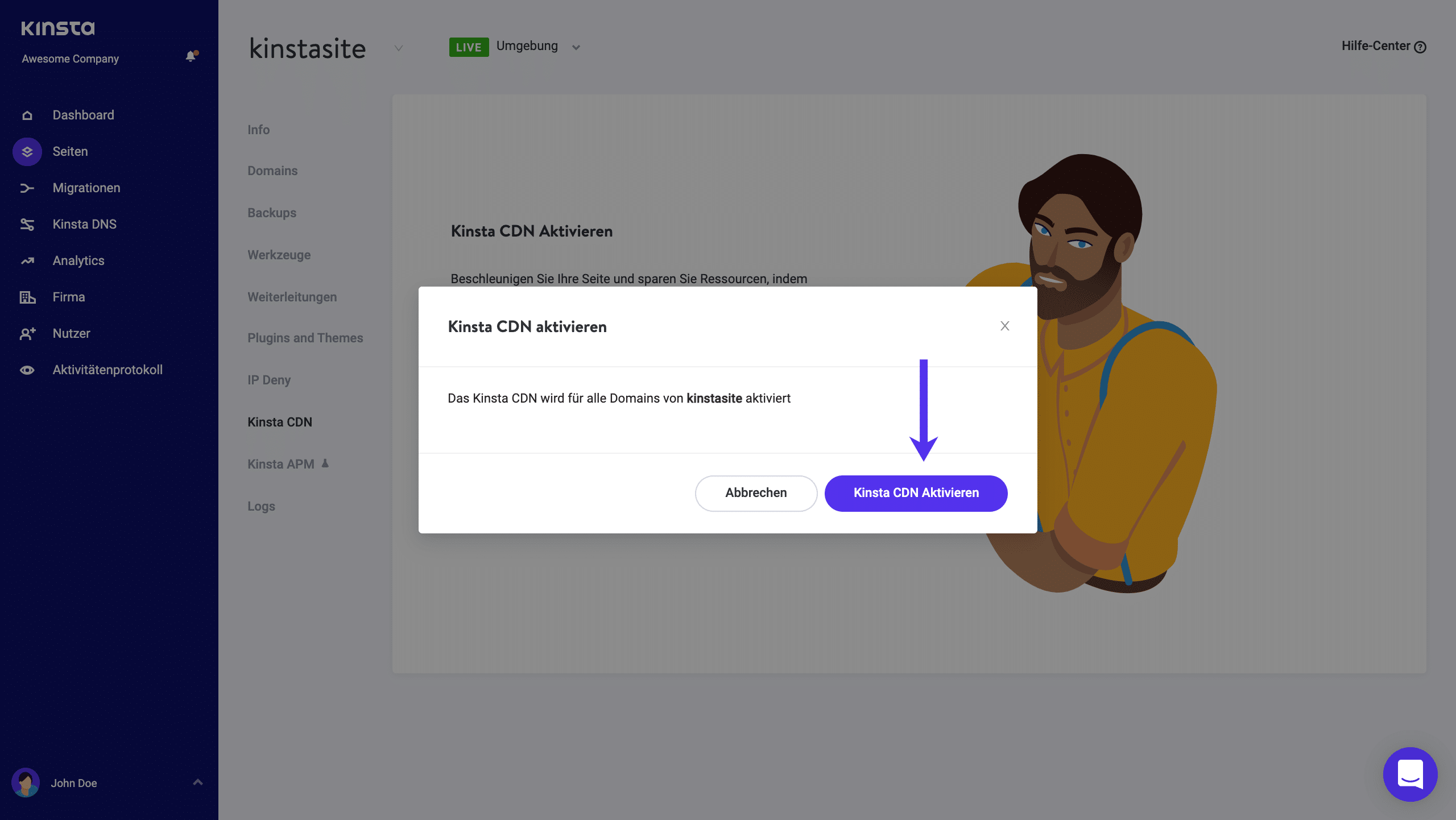1456x820 pixels.
Task: Switch to the Domains tab
Action: tap(272, 170)
